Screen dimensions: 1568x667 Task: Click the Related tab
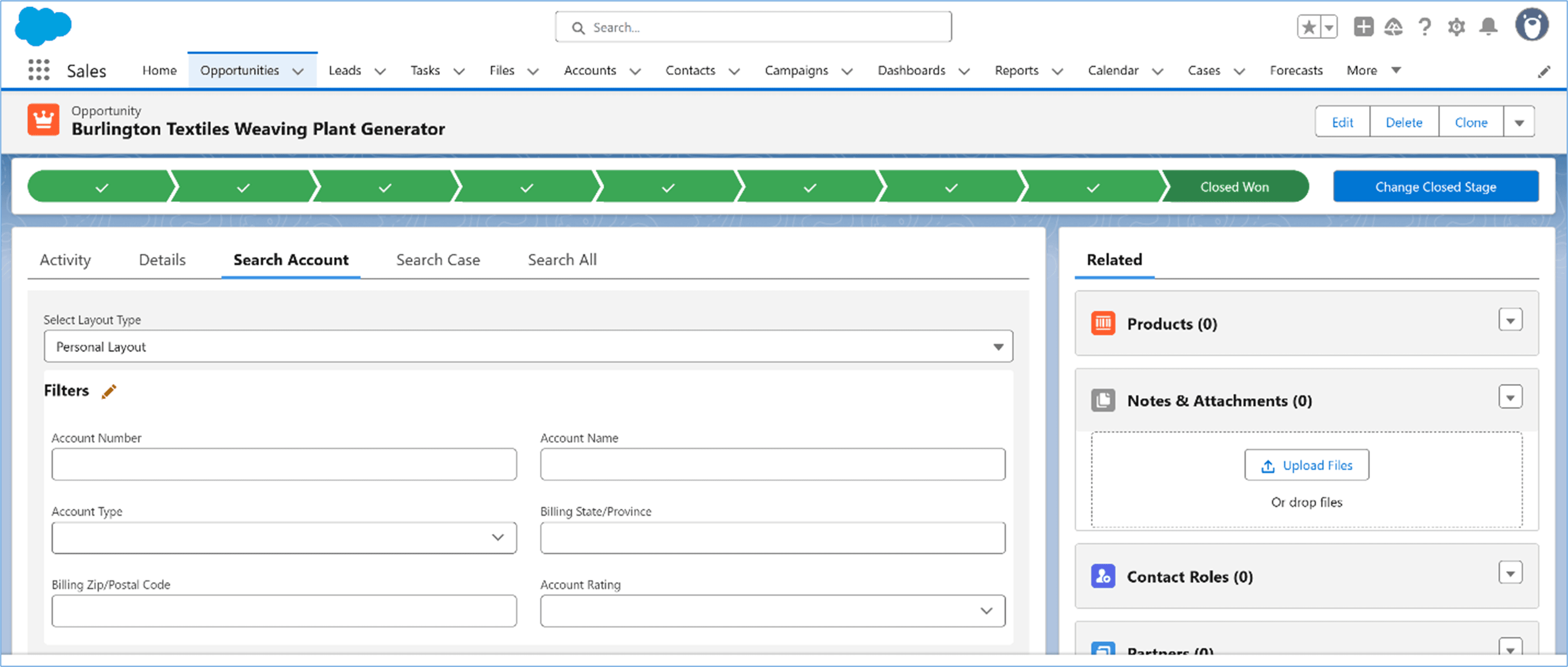pos(1114,260)
